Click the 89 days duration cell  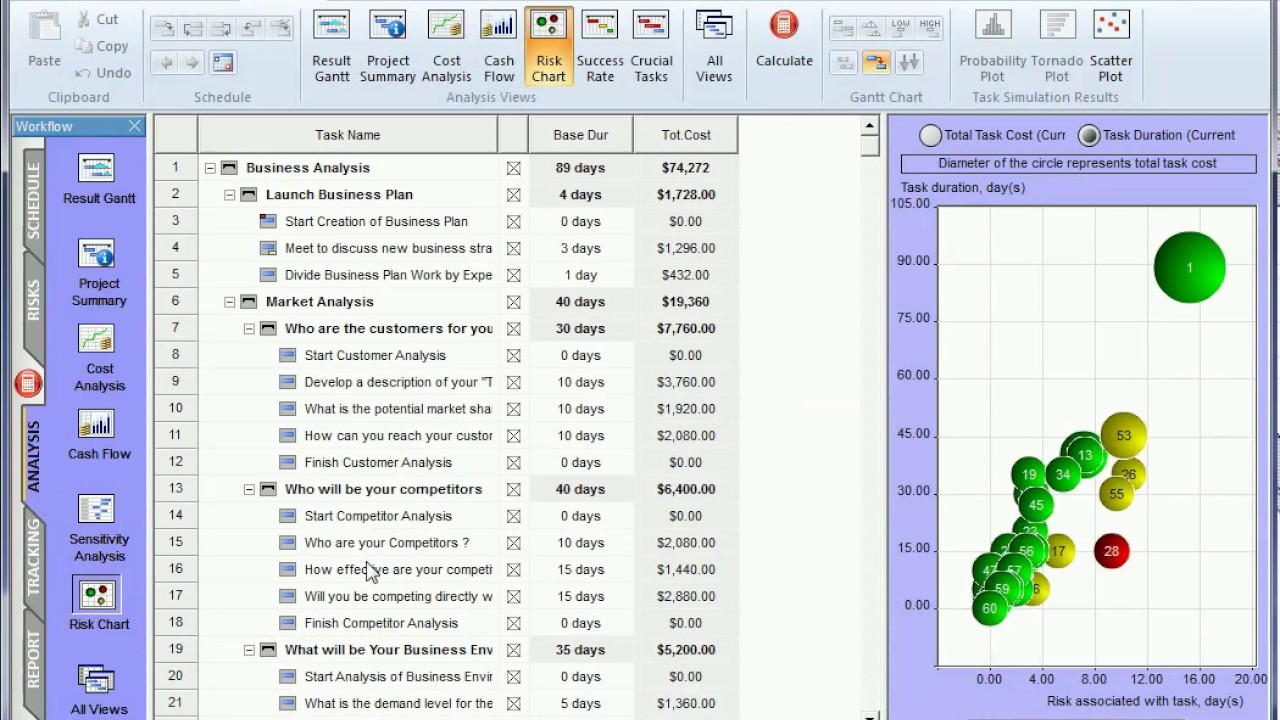(581, 168)
